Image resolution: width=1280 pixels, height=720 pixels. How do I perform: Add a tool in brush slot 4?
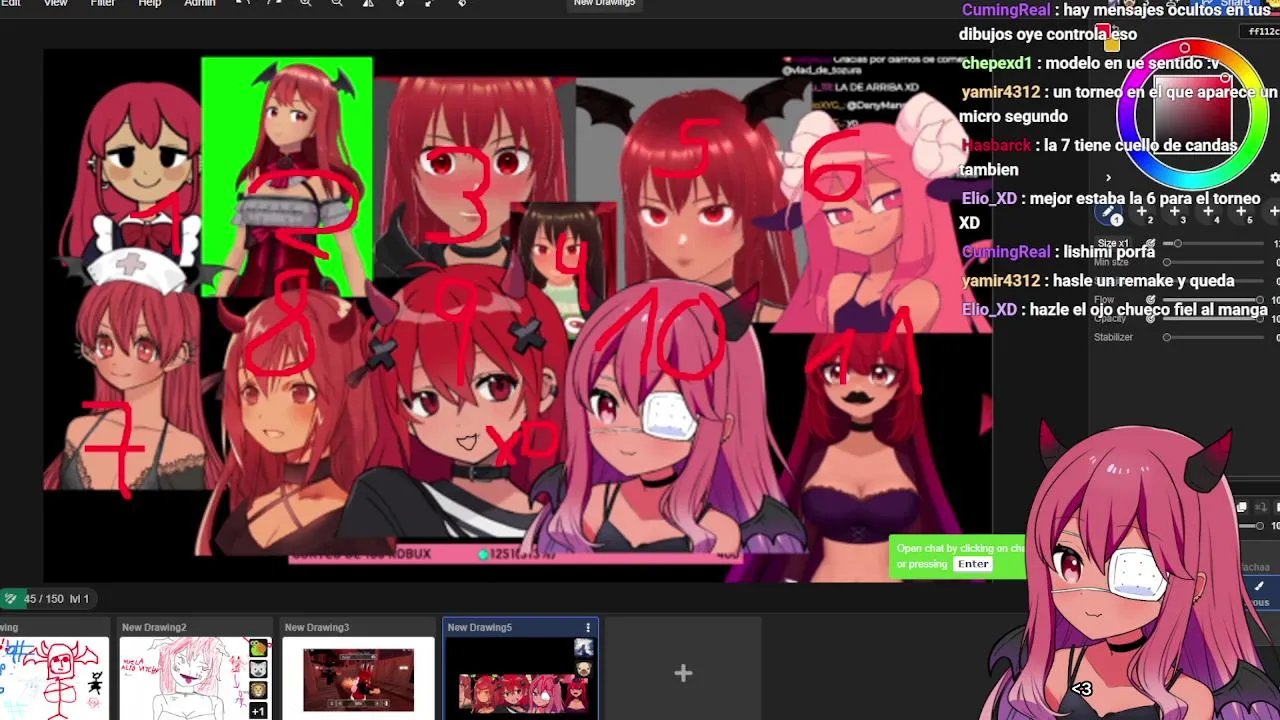click(x=1208, y=213)
